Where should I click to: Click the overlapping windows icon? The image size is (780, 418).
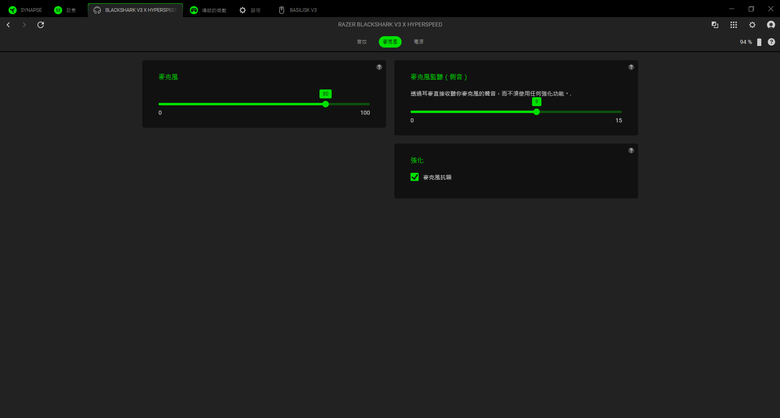pos(715,25)
